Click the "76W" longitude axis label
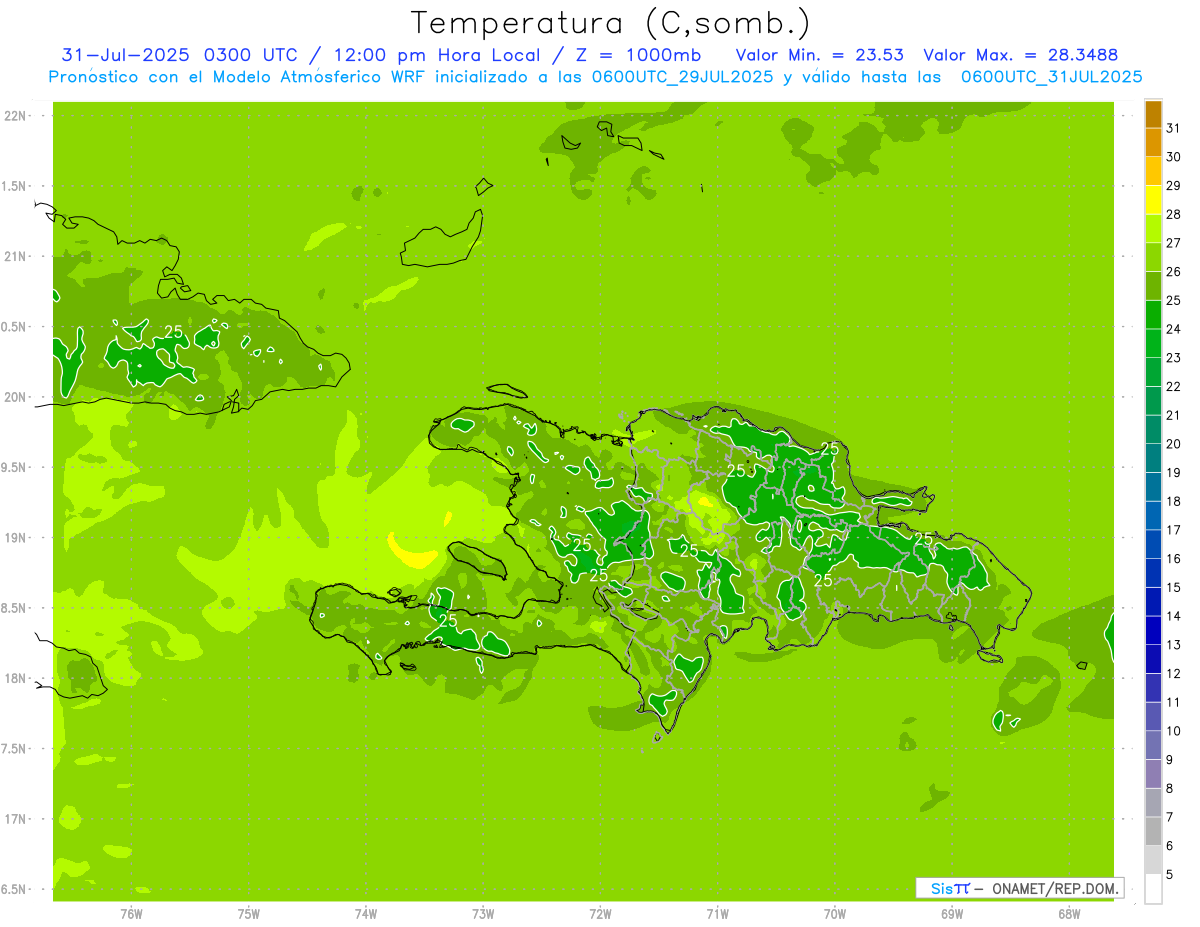1200x927 pixels. (x=131, y=914)
